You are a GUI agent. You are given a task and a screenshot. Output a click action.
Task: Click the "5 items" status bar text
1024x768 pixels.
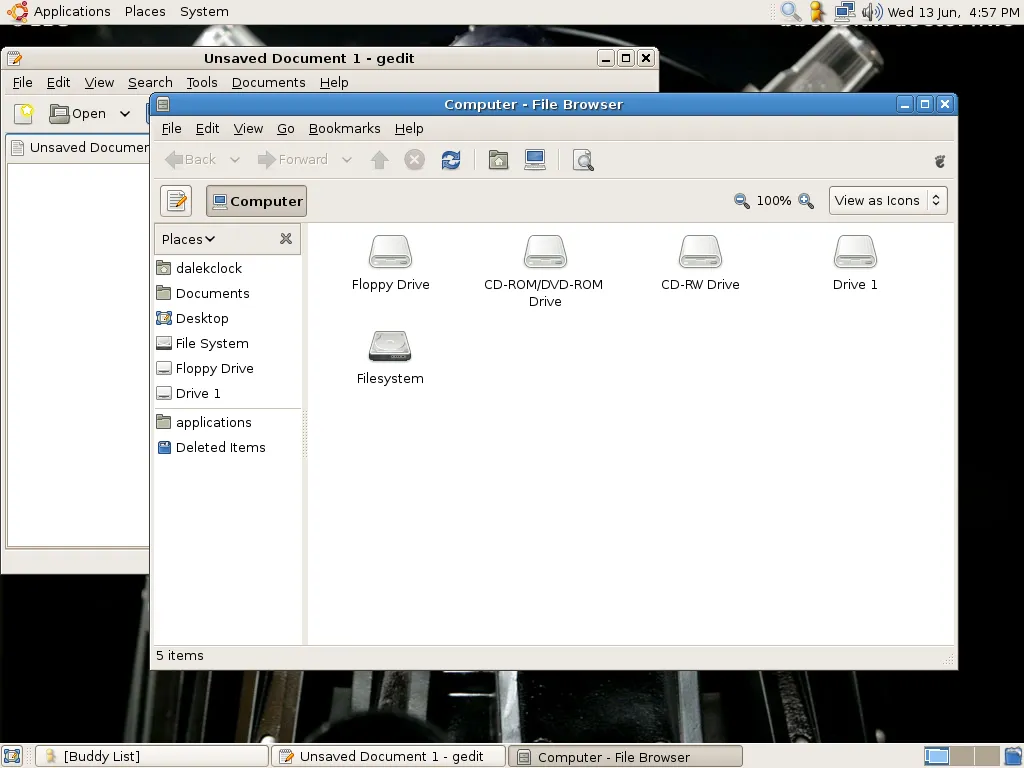[180, 656]
